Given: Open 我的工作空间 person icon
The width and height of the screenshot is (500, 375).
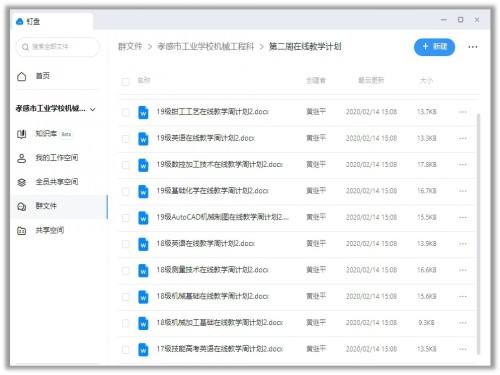Looking at the screenshot, I should [22, 158].
